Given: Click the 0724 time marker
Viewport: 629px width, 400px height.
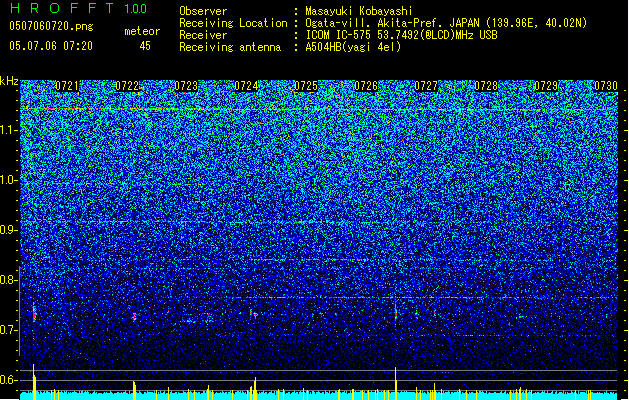Looking at the screenshot, I should click(x=246, y=86).
